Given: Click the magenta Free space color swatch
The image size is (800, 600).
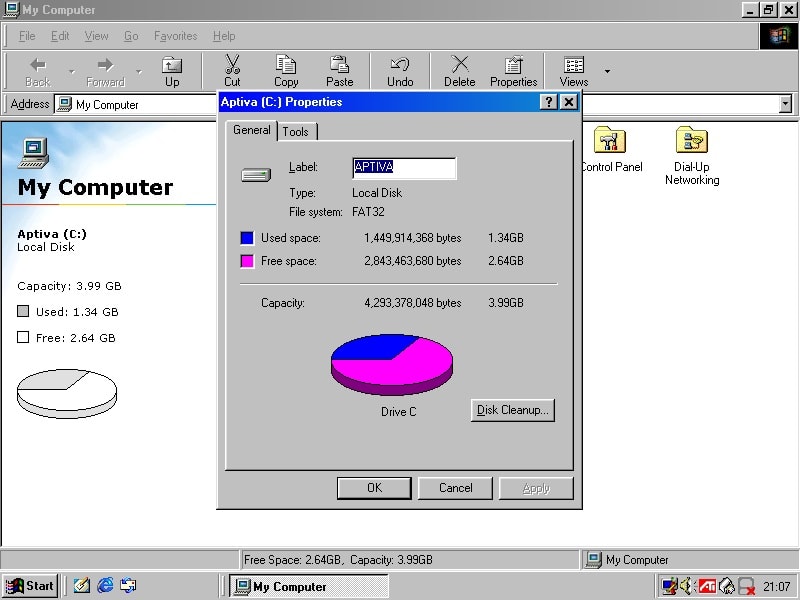Looking at the screenshot, I should pyautogui.click(x=247, y=261).
